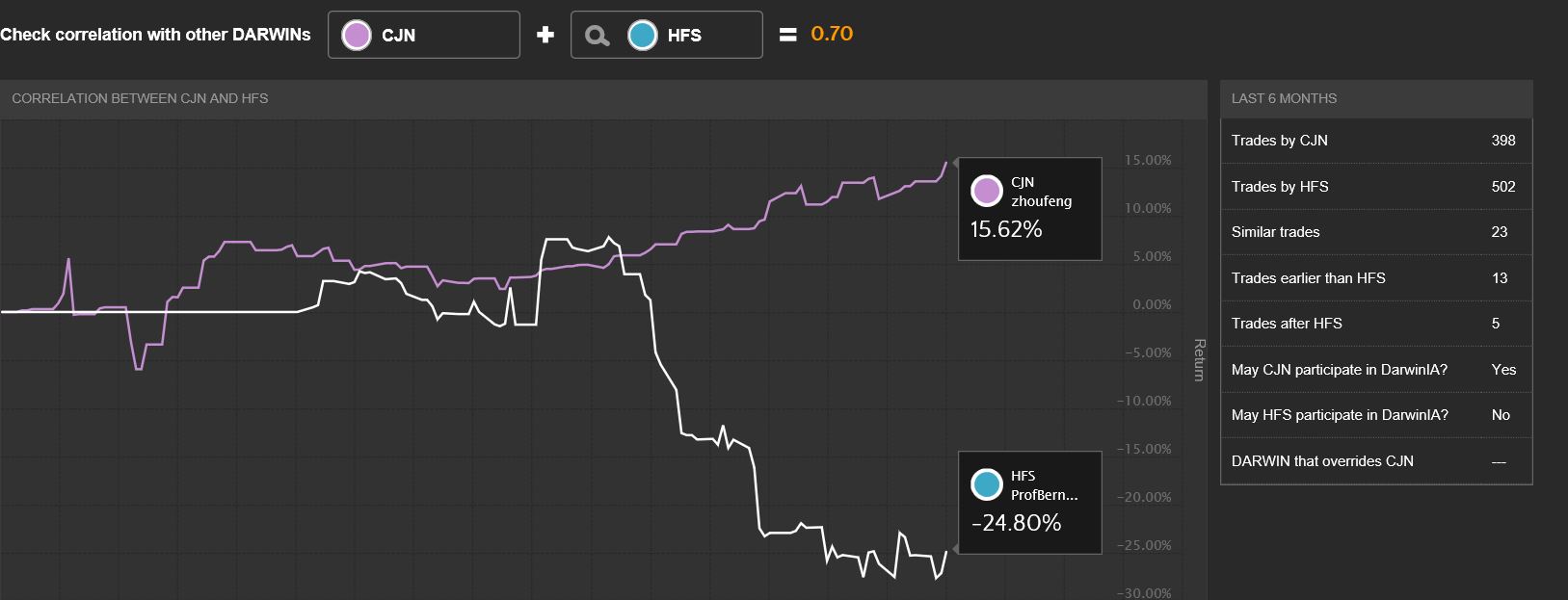
Task: Select the HFS ProfBern -24.80% legend card
Action: (1029, 503)
